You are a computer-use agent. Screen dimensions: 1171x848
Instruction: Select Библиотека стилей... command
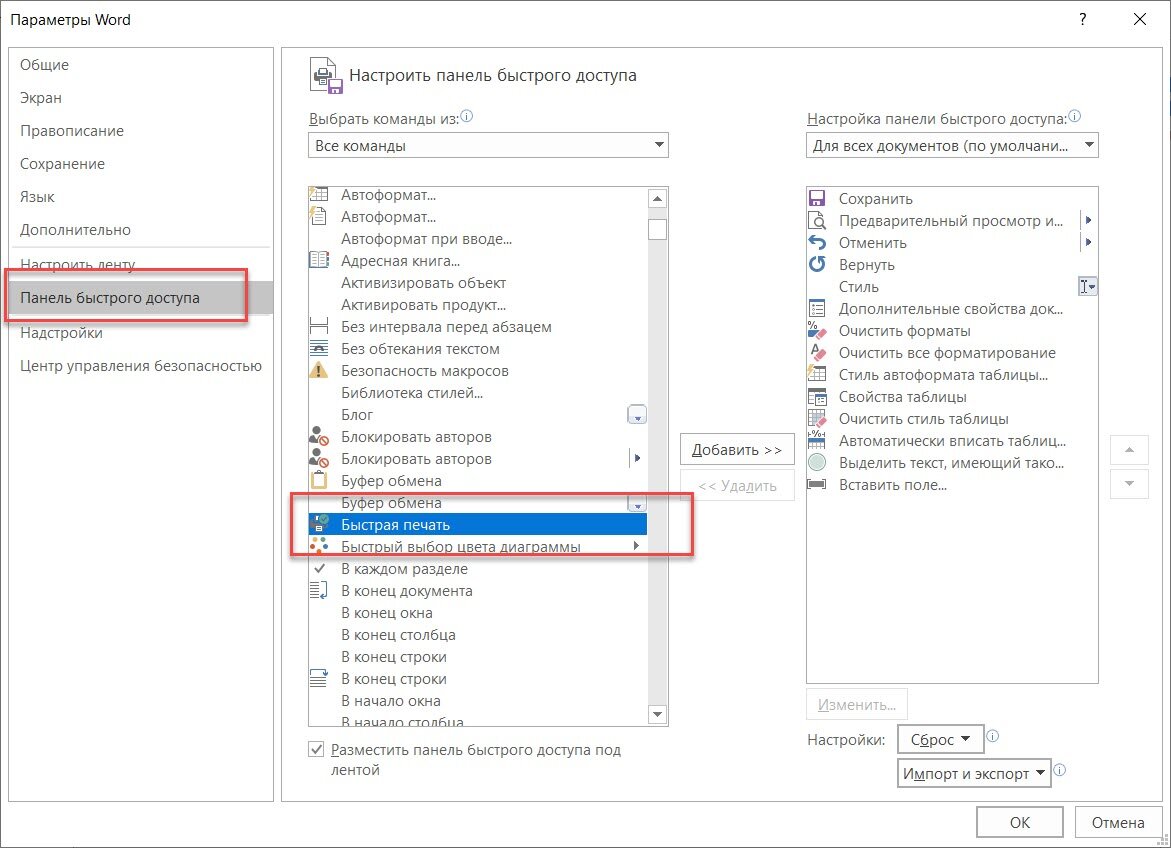pos(478,392)
